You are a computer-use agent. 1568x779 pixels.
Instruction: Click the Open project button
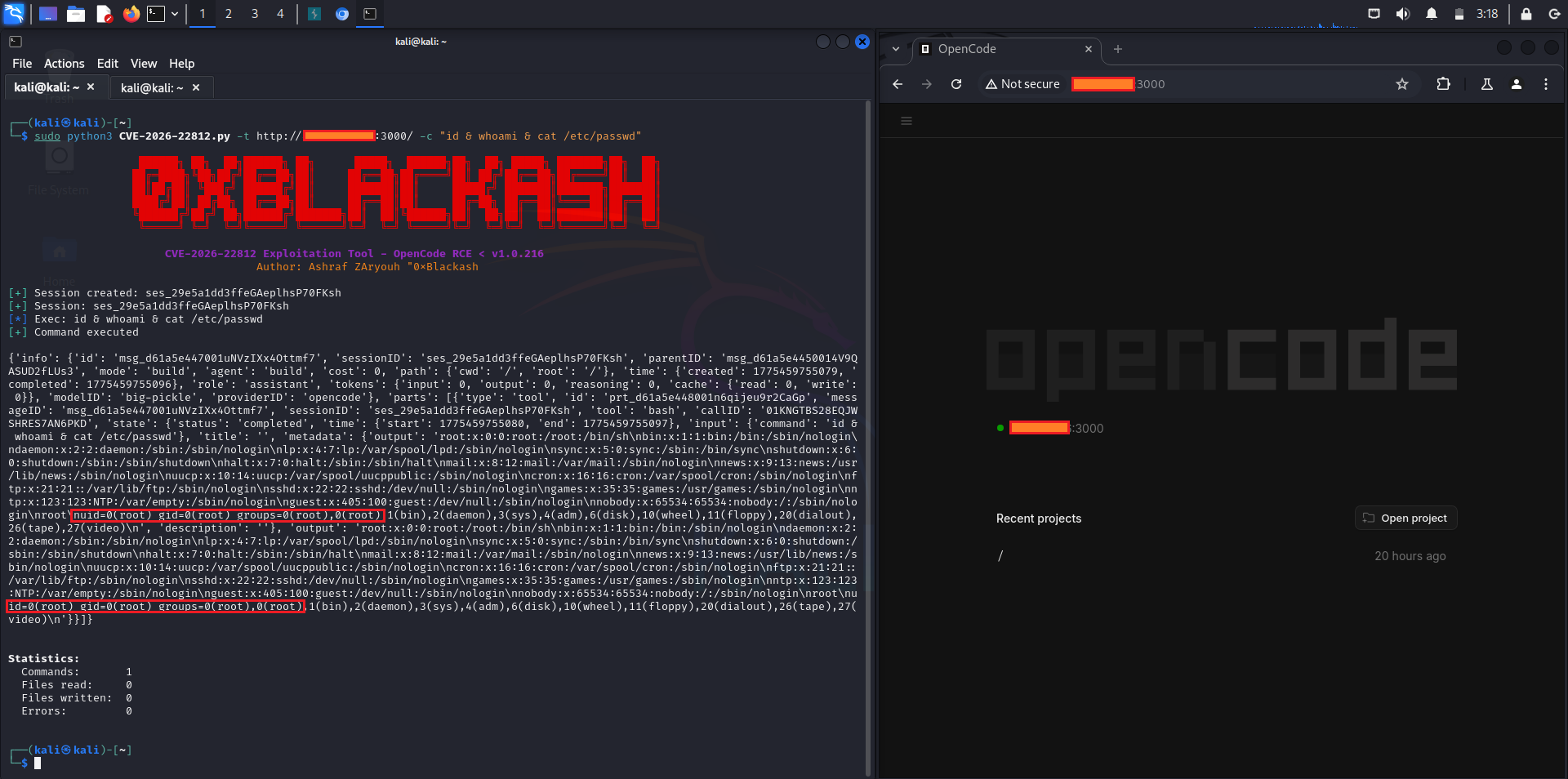click(1405, 518)
